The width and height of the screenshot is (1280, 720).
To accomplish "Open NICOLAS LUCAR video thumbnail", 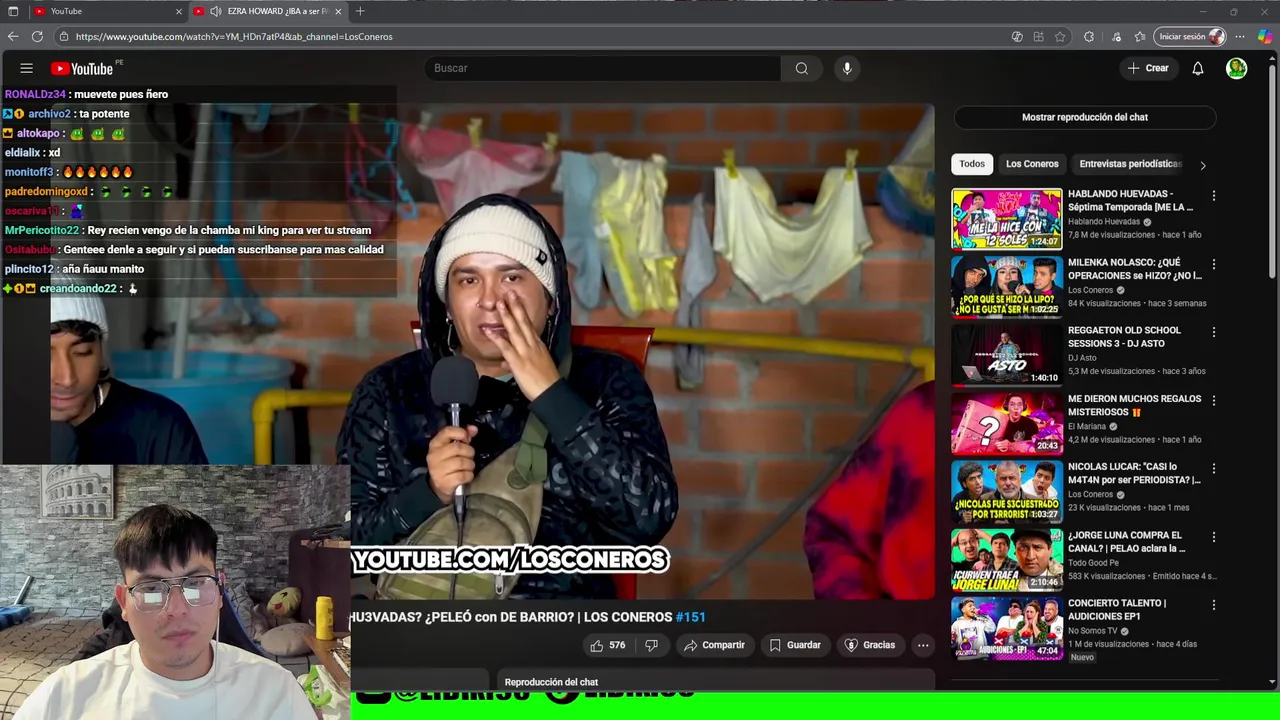I will point(1007,491).
